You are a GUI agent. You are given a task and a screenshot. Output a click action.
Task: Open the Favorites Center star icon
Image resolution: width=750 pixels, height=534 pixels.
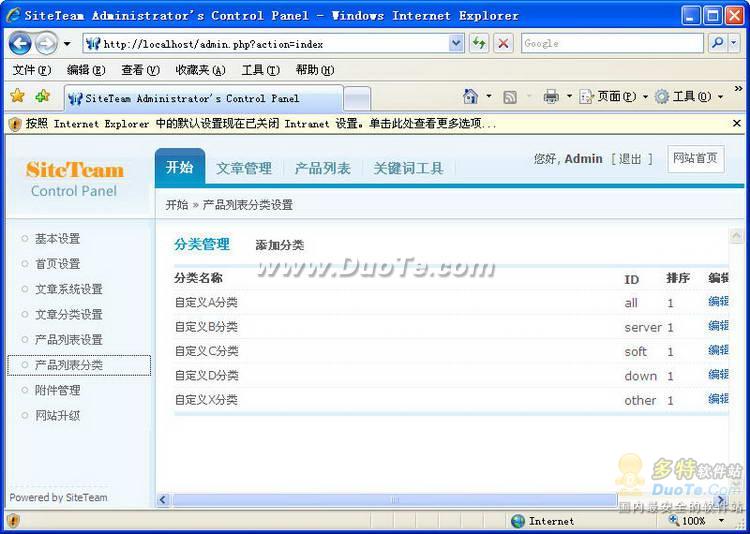(x=17, y=96)
